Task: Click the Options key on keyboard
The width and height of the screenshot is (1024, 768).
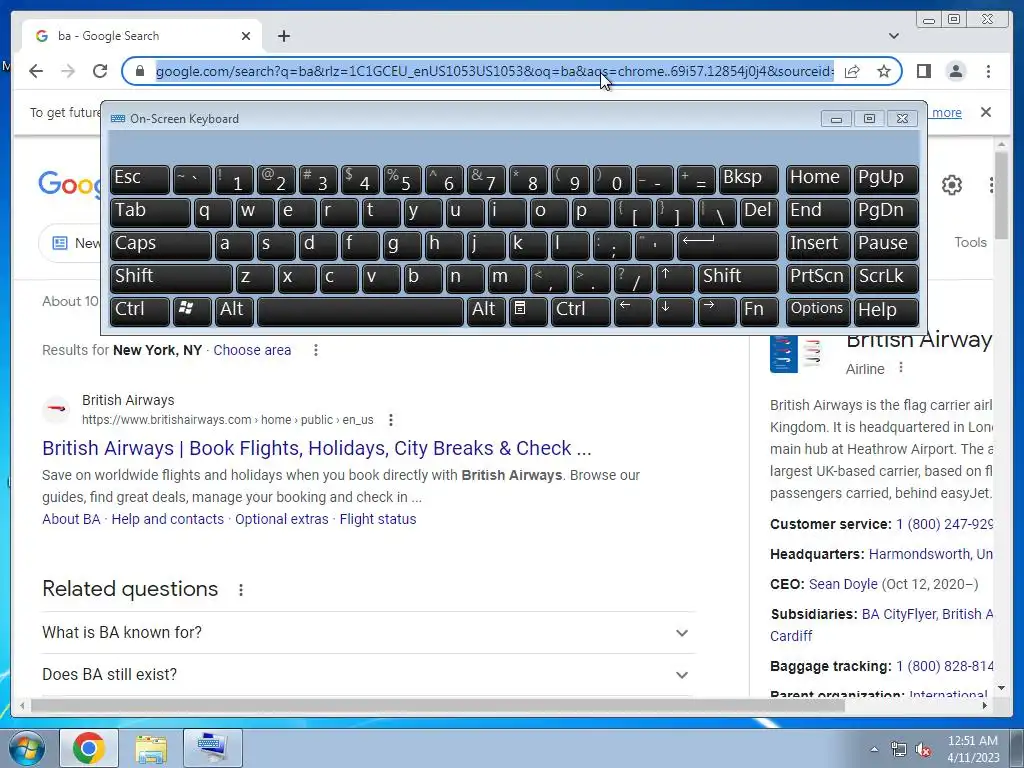Action: [818, 311]
